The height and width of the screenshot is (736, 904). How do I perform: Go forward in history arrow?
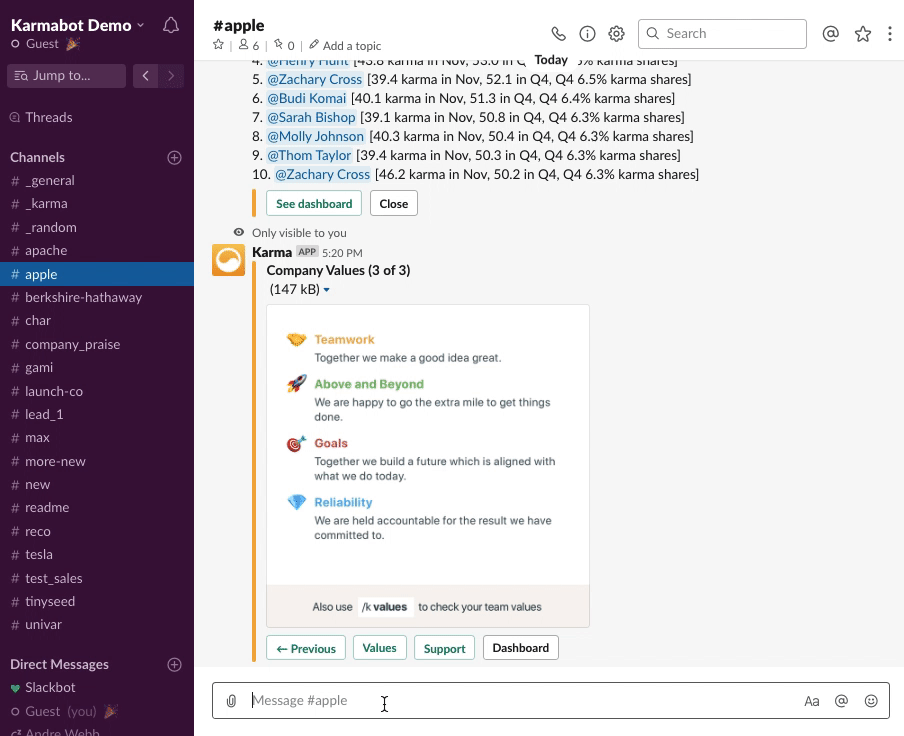pos(171,76)
